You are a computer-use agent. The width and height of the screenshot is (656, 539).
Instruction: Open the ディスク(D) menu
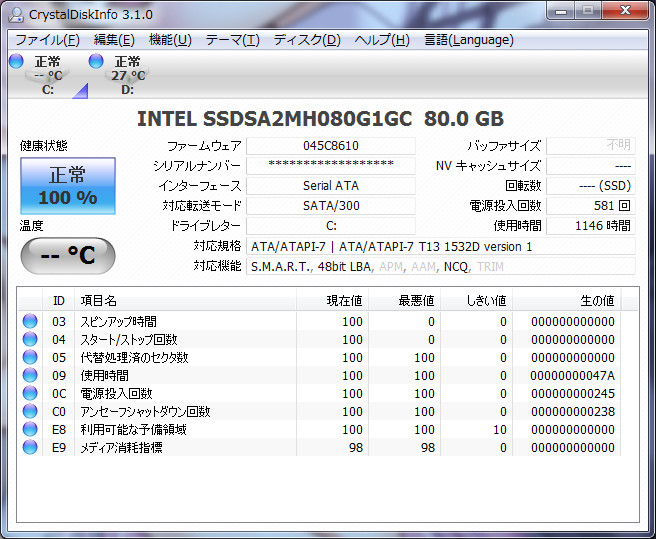click(307, 40)
